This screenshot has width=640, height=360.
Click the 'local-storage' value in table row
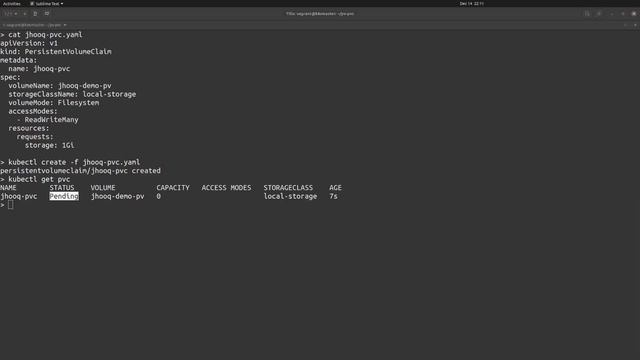(x=290, y=196)
